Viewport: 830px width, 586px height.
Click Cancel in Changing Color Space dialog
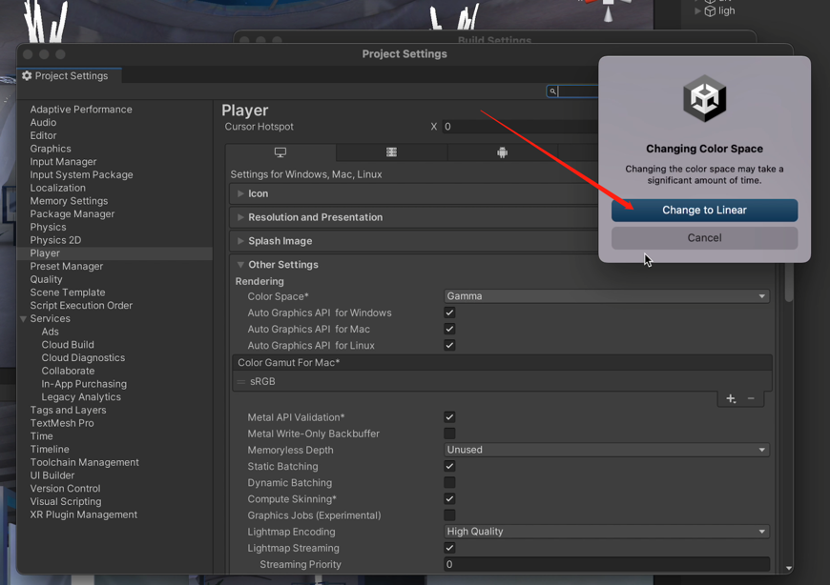(x=704, y=238)
